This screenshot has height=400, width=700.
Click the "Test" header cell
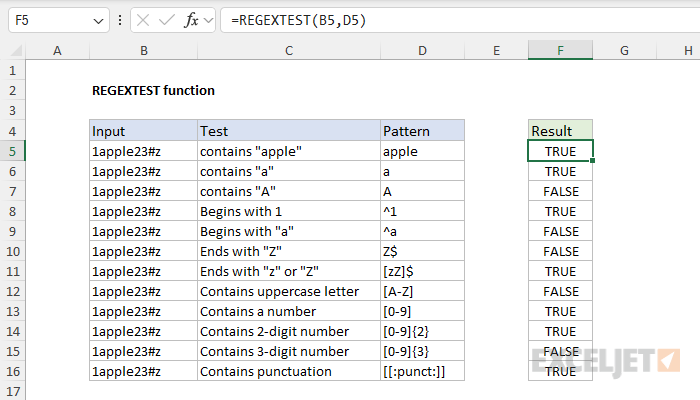click(x=289, y=131)
